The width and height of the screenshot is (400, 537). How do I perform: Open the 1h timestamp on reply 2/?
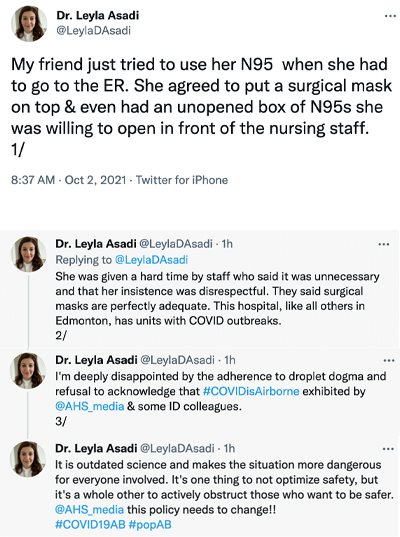pos(227,244)
